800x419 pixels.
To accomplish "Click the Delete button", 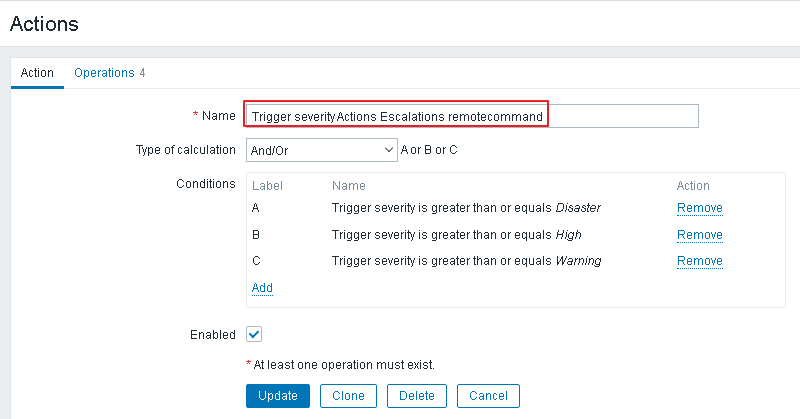I will (416, 395).
